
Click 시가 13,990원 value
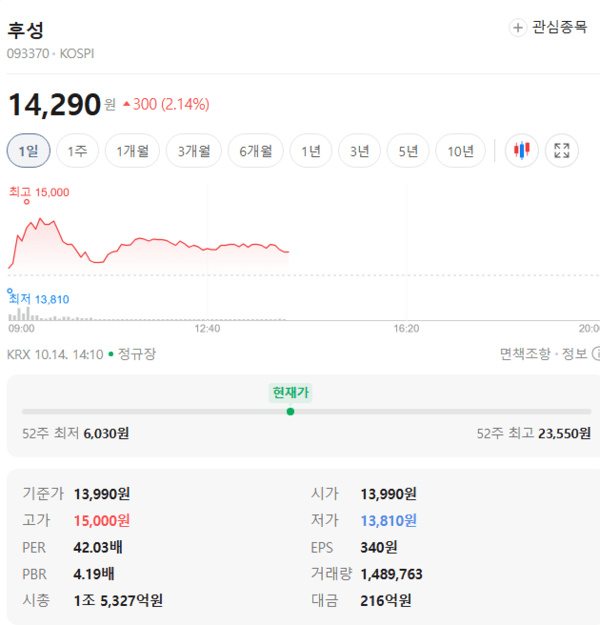click(388, 494)
